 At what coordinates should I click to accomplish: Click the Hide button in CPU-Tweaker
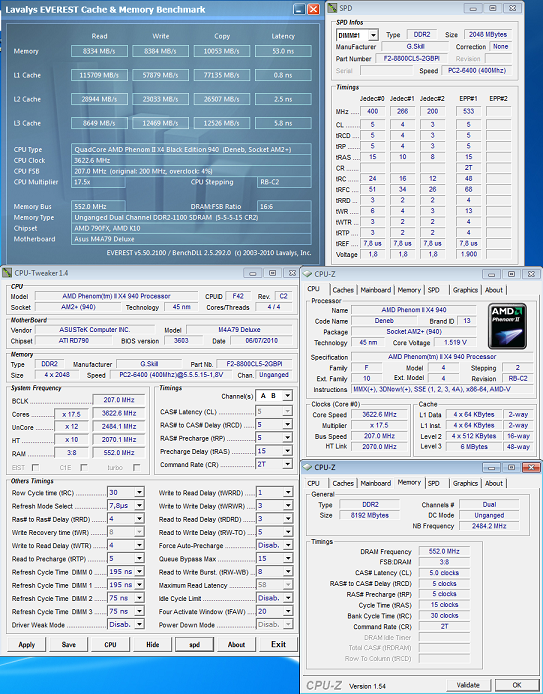(153, 644)
